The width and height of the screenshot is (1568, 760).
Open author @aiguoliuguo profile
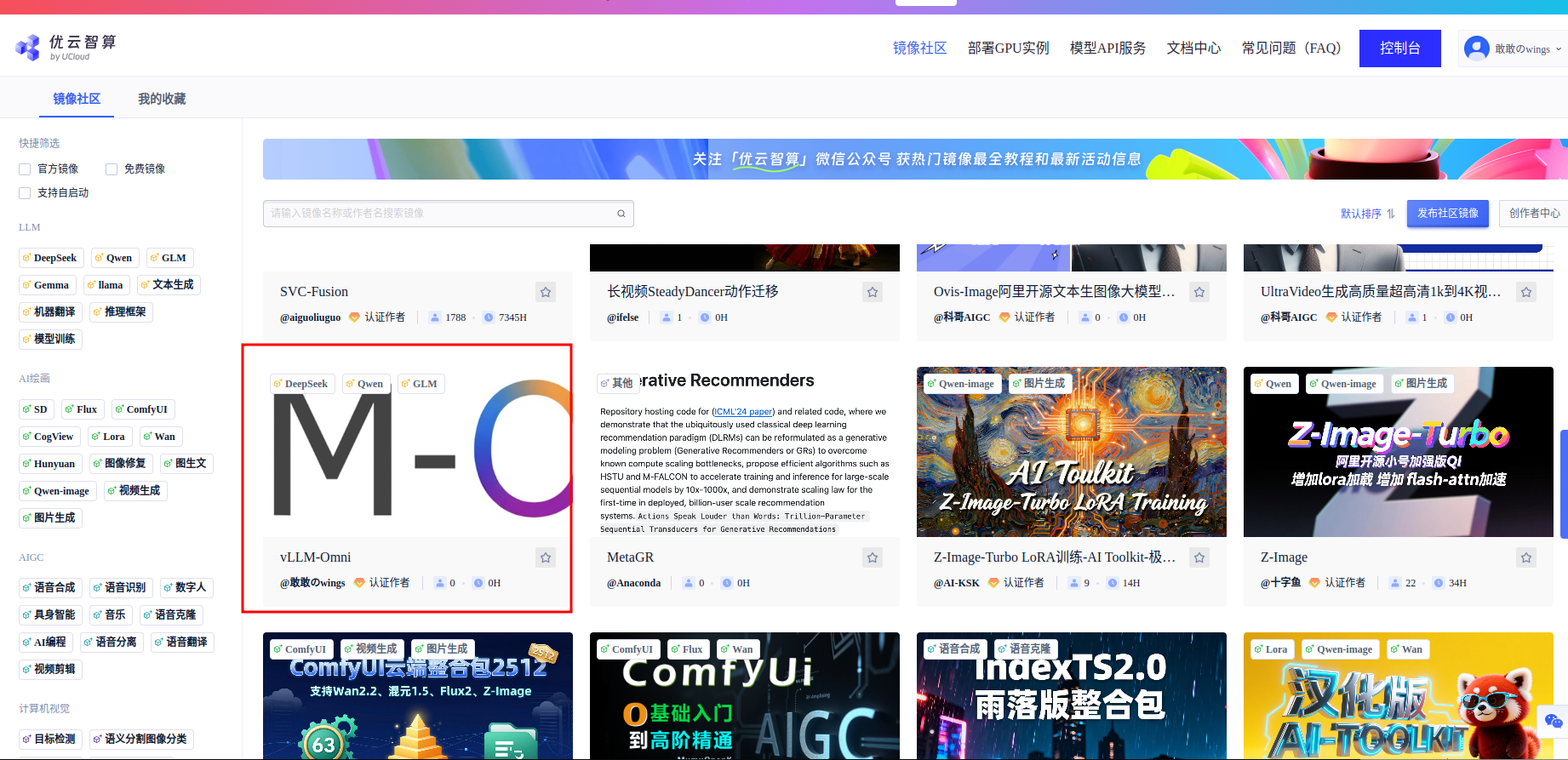tap(310, 317)
